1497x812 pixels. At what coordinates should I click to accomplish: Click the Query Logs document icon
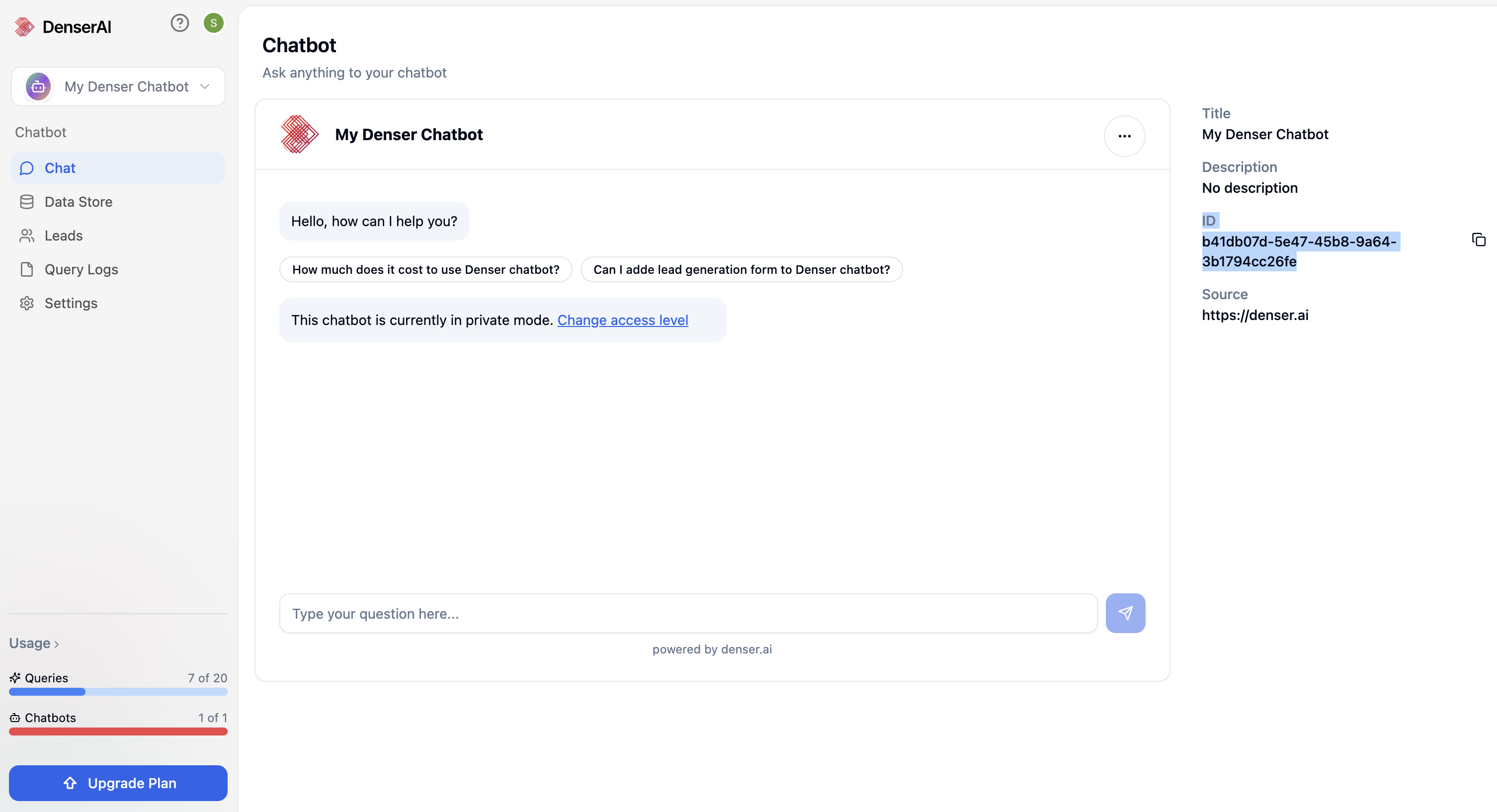[27, 269]
